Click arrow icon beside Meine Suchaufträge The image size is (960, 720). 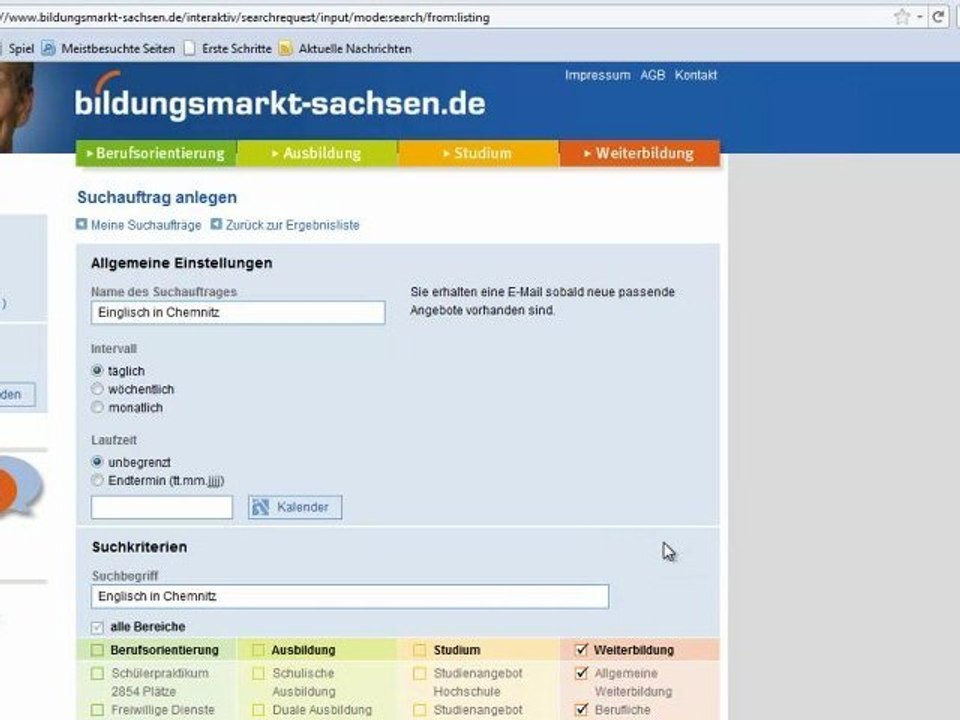click(81, 224)
